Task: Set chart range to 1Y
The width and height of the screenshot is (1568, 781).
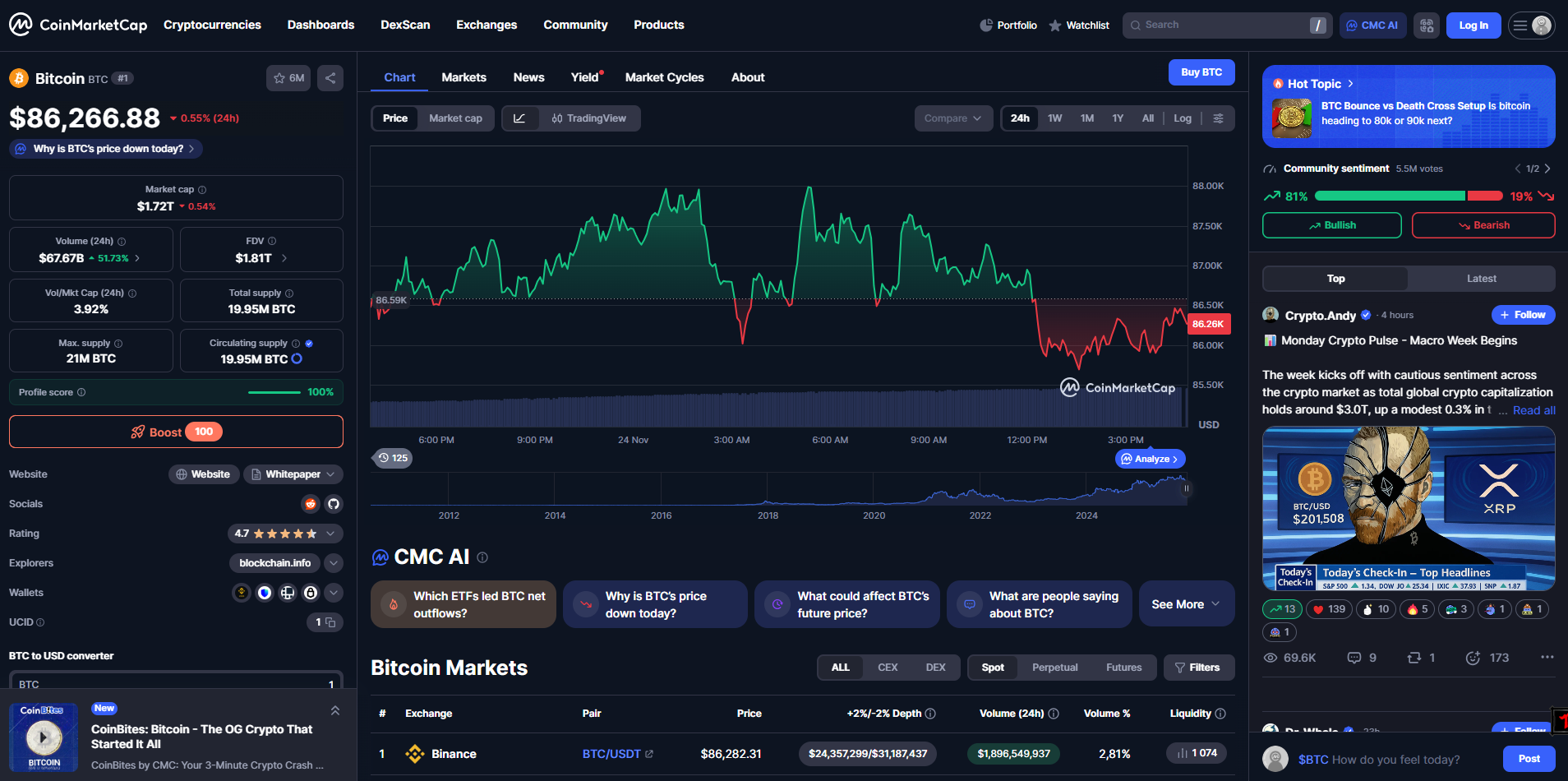Action: 1118,118
